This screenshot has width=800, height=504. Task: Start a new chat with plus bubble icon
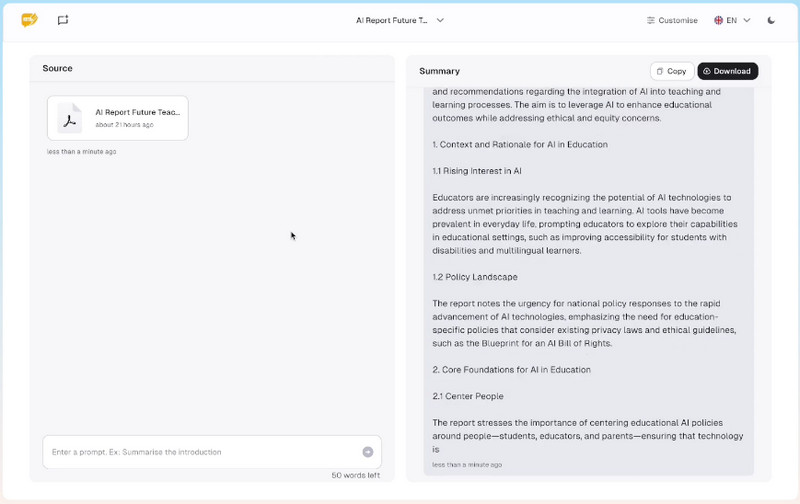[x=63, y=20]
